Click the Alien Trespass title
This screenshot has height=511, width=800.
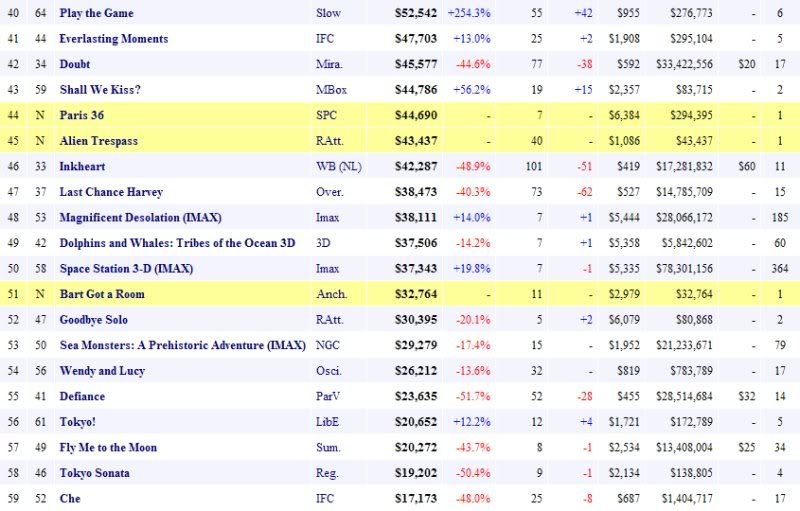click(x=99, y=141)
